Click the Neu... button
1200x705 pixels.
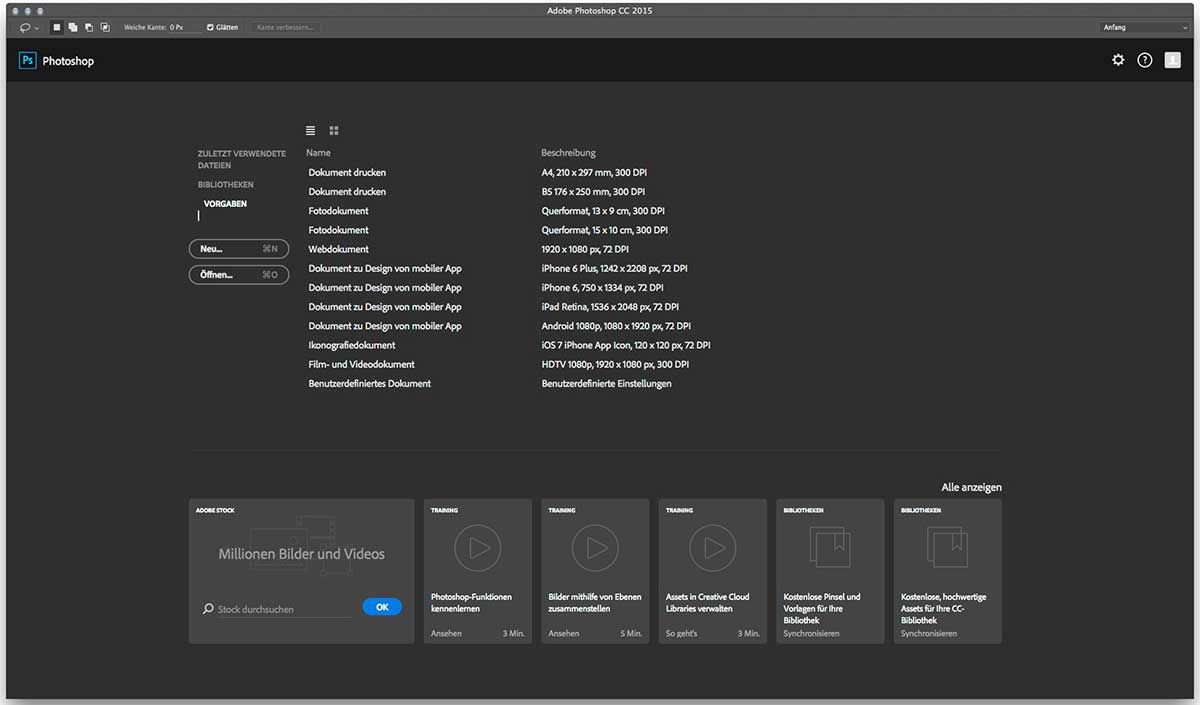[238, 248]
